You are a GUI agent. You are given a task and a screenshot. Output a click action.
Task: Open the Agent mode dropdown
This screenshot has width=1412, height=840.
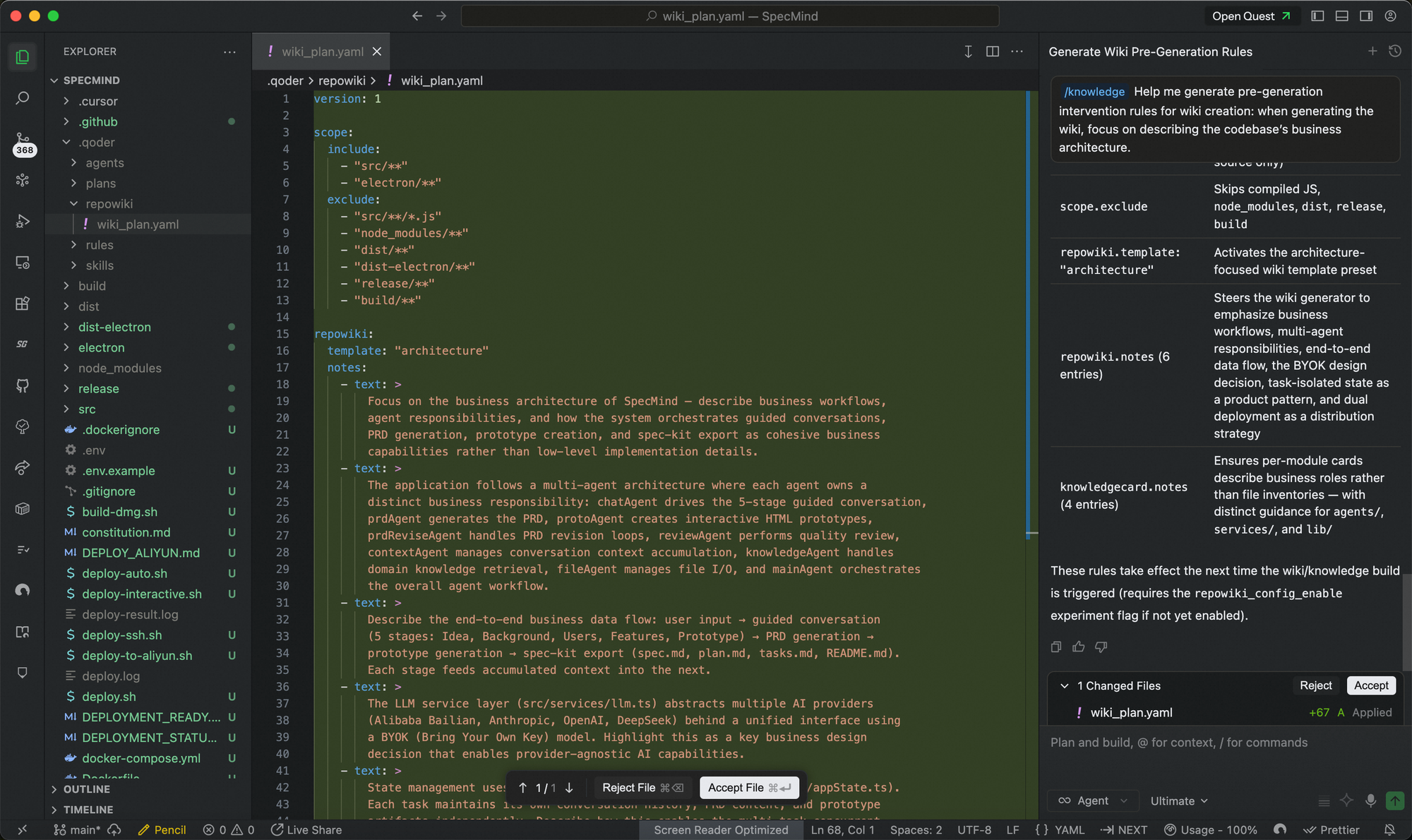point(1093,800)
